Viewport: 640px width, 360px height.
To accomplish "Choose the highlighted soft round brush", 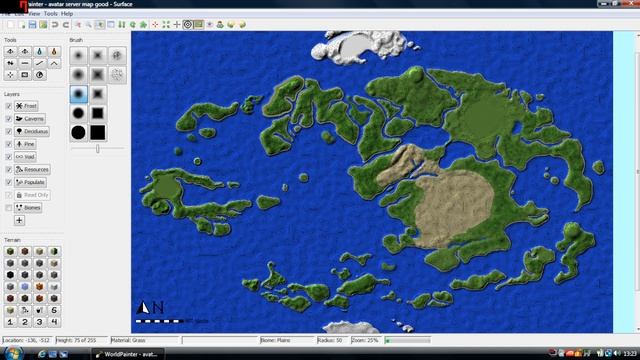I will click(78, 94).
